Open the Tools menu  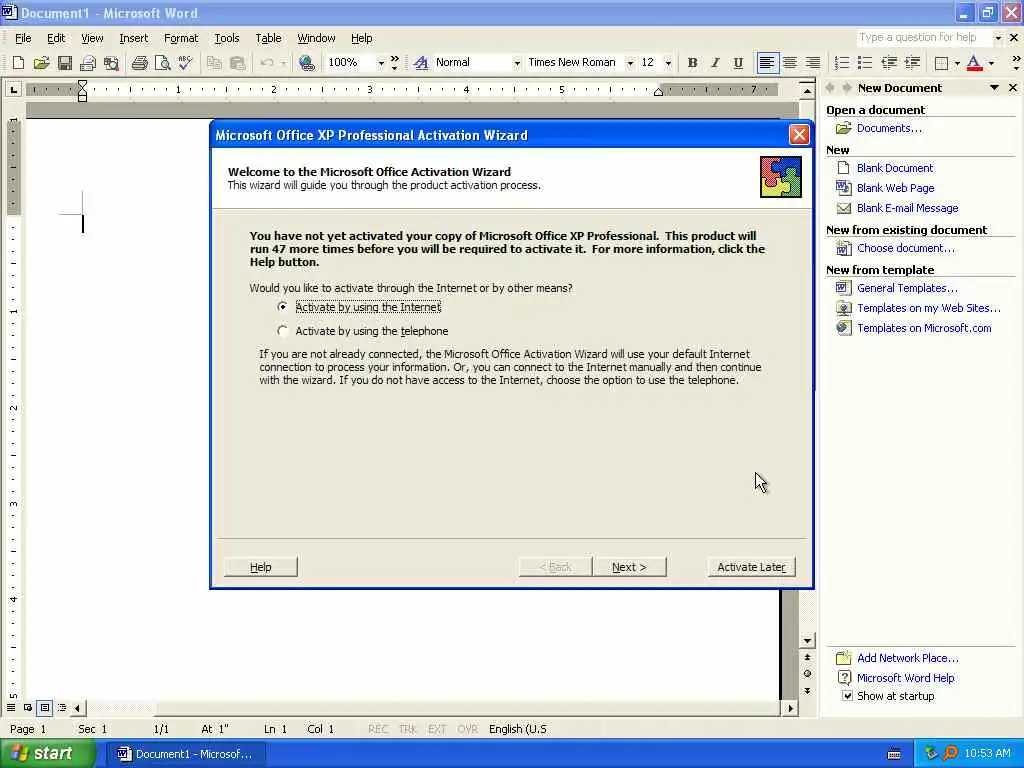pyautogui.click(x=227, y=38)
